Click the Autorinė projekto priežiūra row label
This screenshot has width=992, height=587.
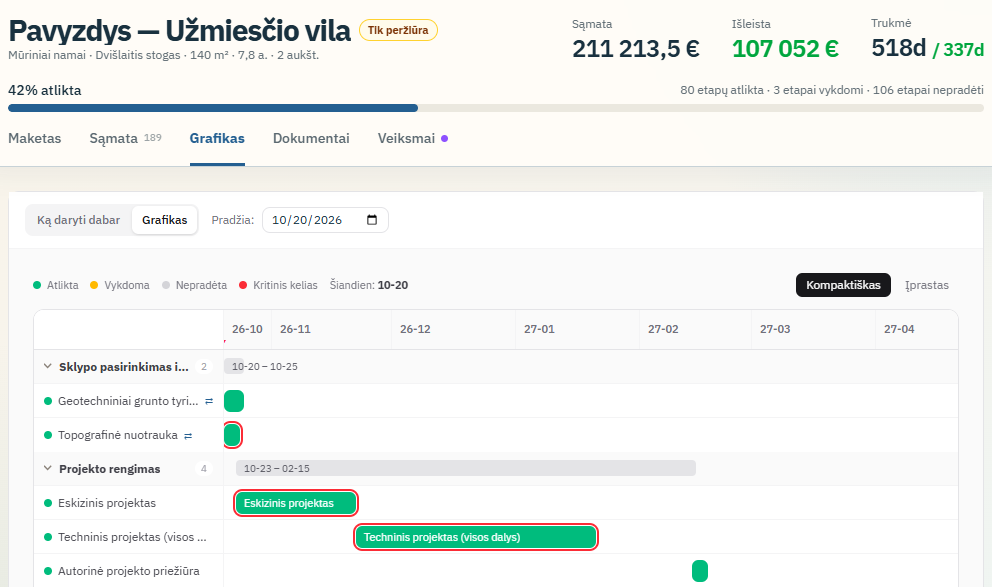pyautogui.click(x=128, y=571)
